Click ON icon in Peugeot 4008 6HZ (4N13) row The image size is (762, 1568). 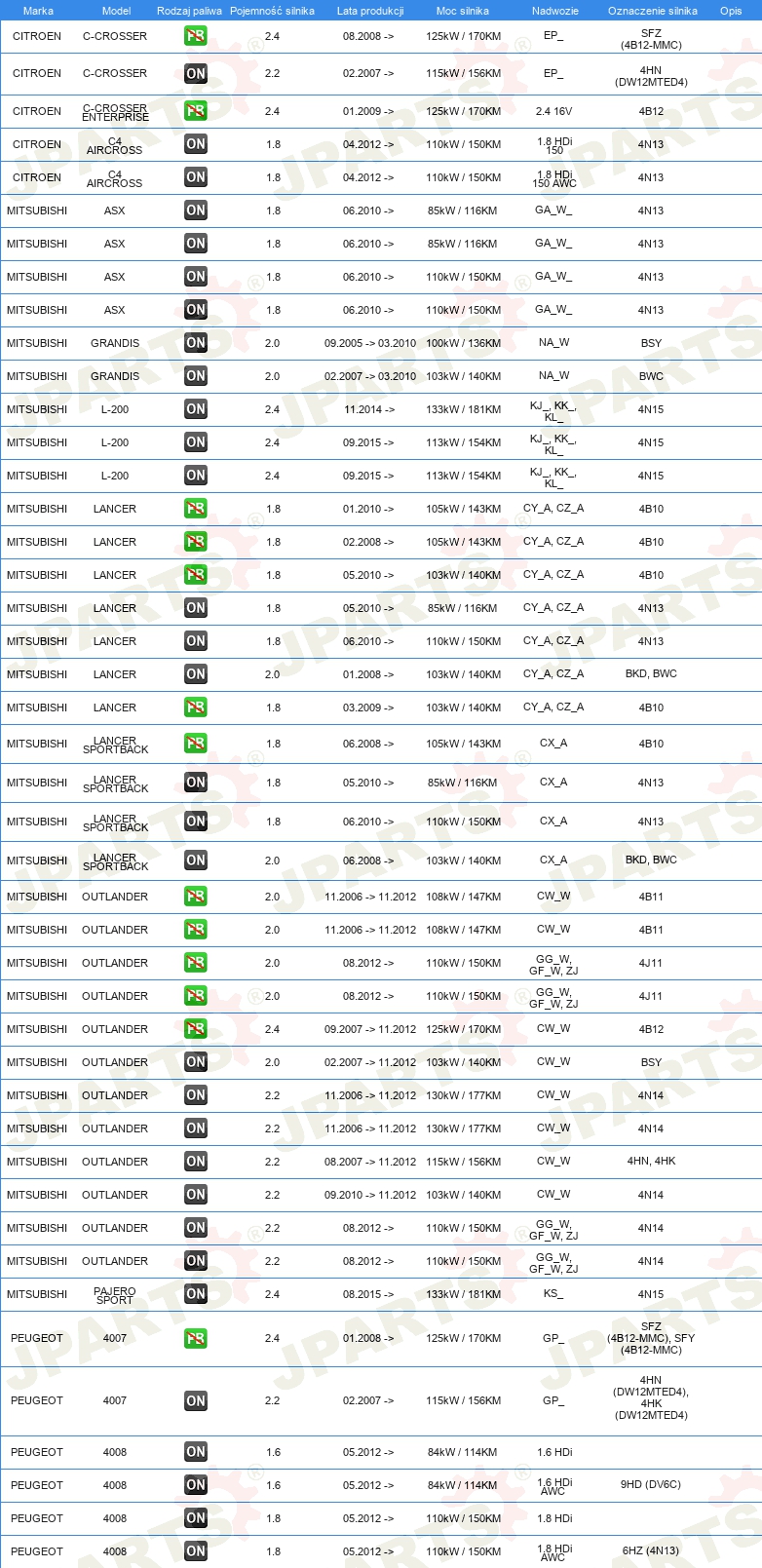[x=196, y=1551]
